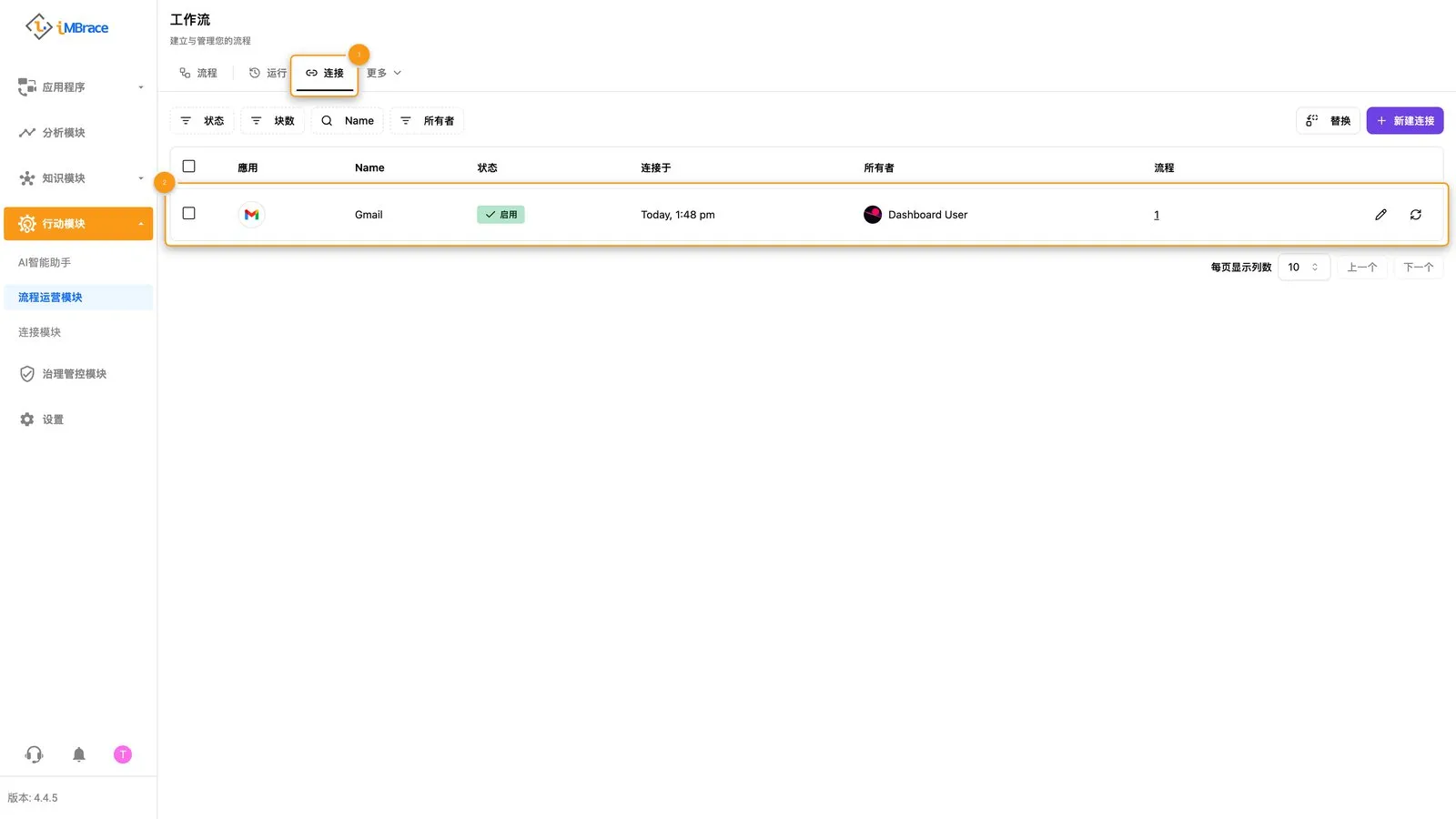Click the 上一个 page button
1456x819 pixels.
click(1362, 268)
